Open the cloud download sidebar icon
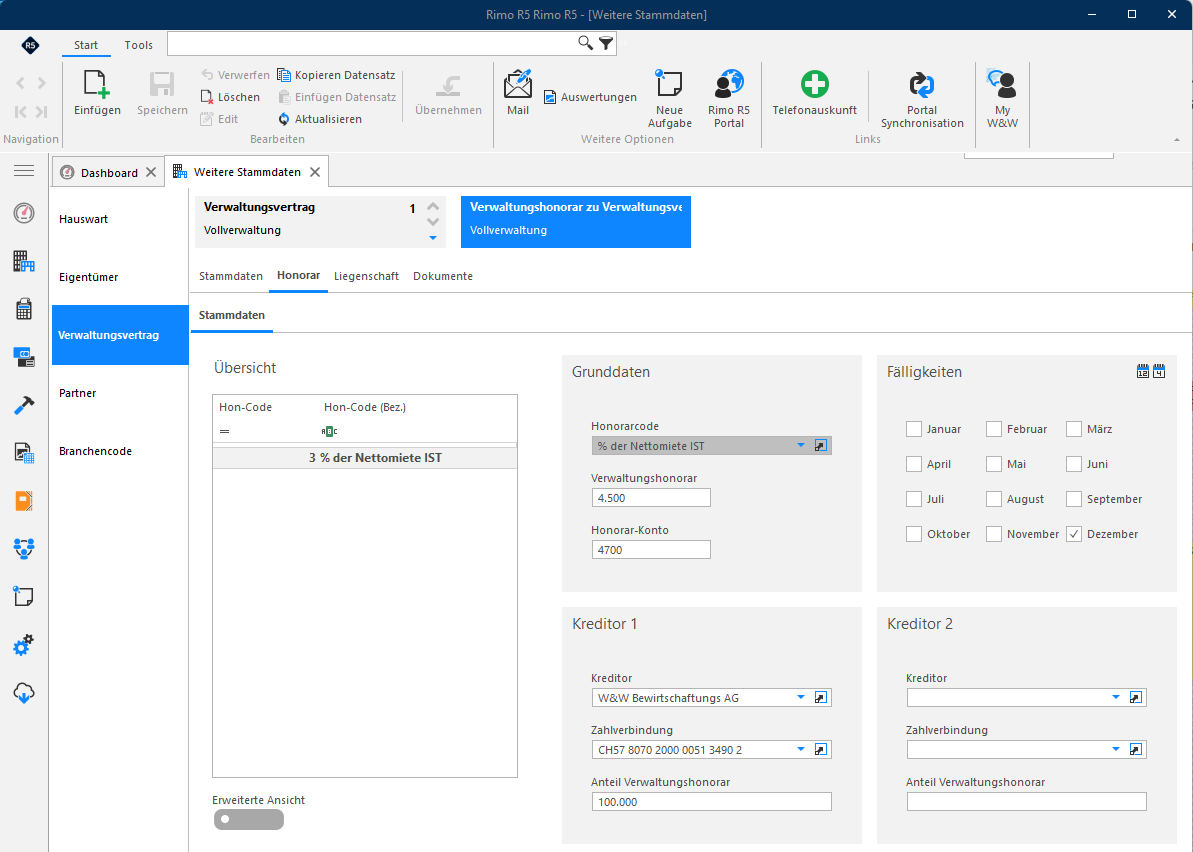The image size is (1193, 852). 24,693
